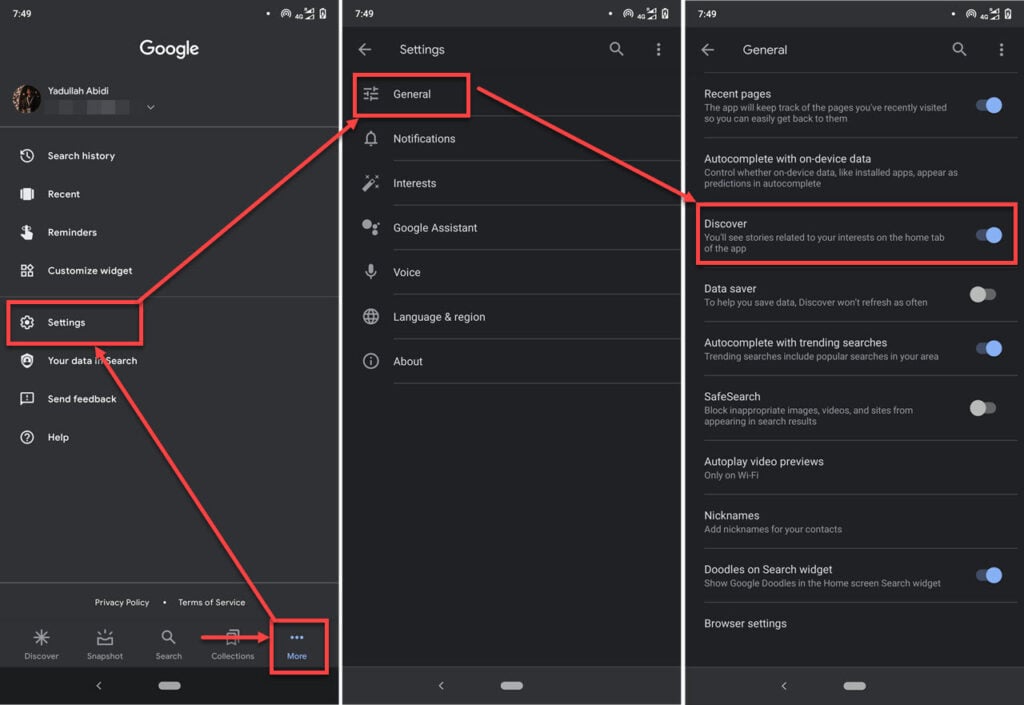
Task: Enable the SafeSearch switch
Action: click(x=983, y=408)
